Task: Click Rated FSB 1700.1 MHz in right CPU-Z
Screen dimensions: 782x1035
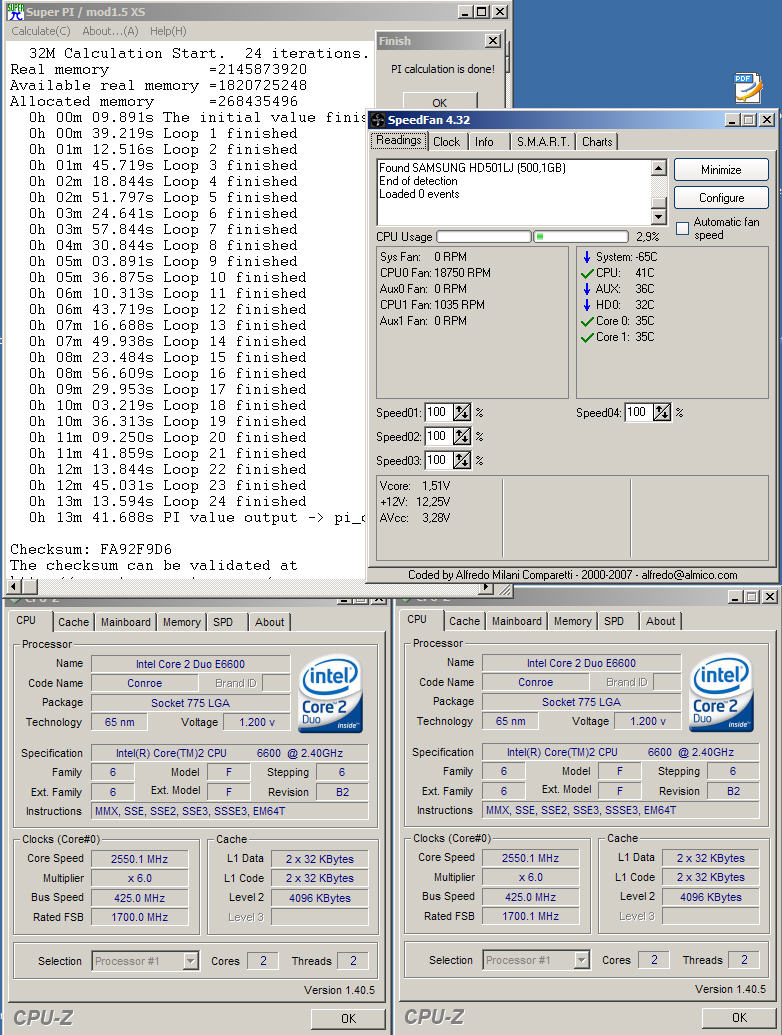Action: (531, 916)
